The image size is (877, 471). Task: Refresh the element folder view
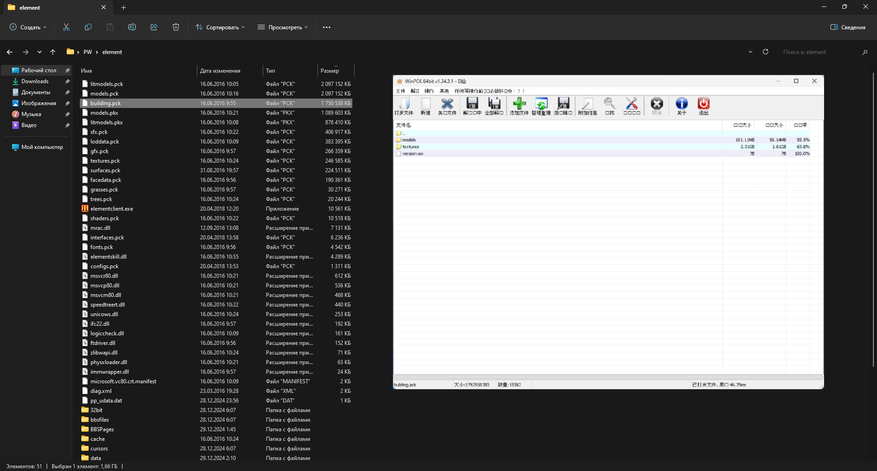click(766, 52)
